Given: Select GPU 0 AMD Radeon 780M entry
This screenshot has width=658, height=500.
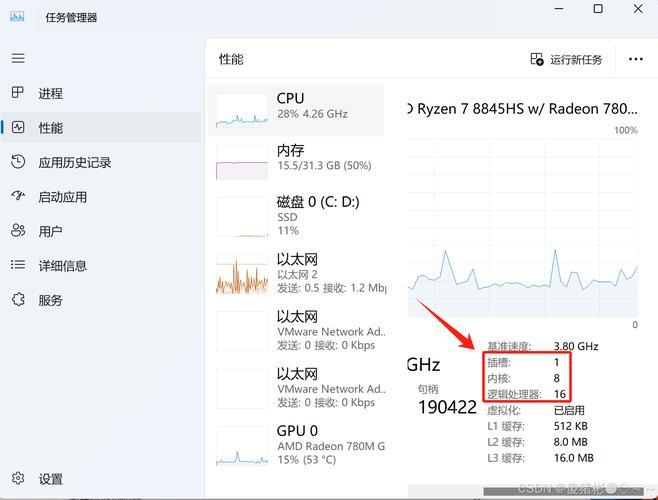Looking at the screenshot, I should coord(296,445).
